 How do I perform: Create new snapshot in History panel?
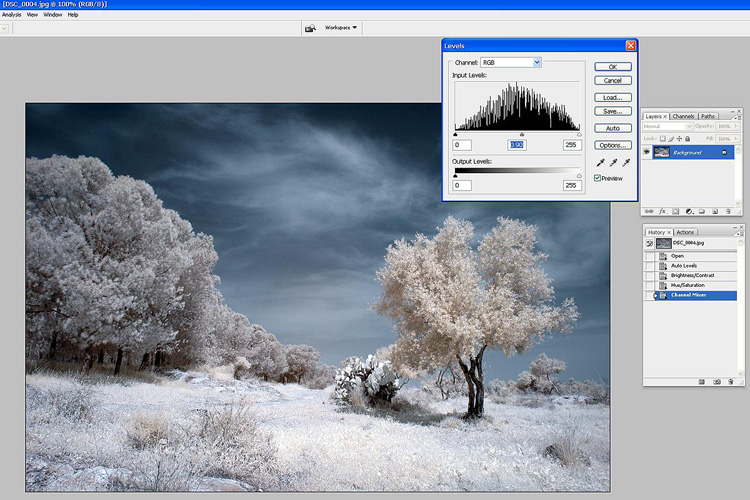[717, 382]
